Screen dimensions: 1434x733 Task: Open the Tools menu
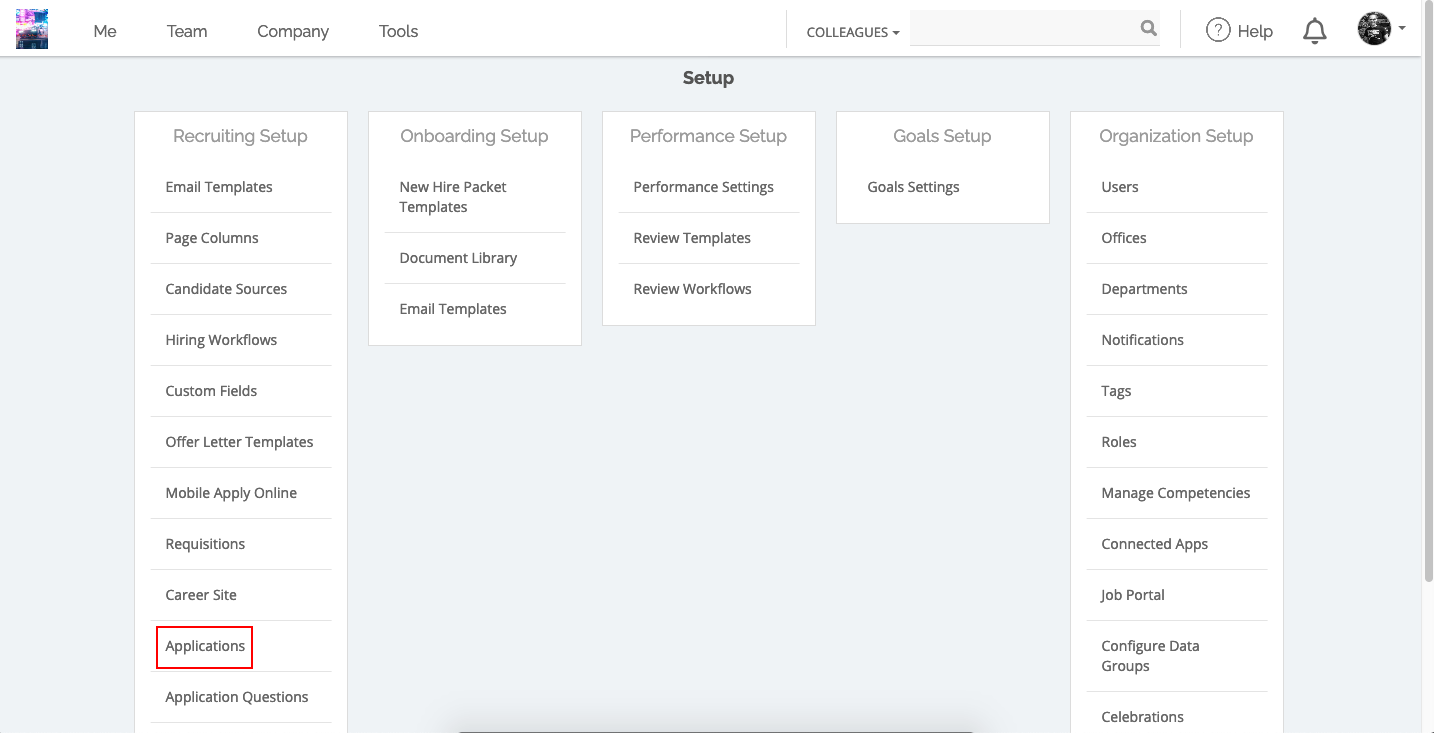pyautogui.click(x=398, y=31)
